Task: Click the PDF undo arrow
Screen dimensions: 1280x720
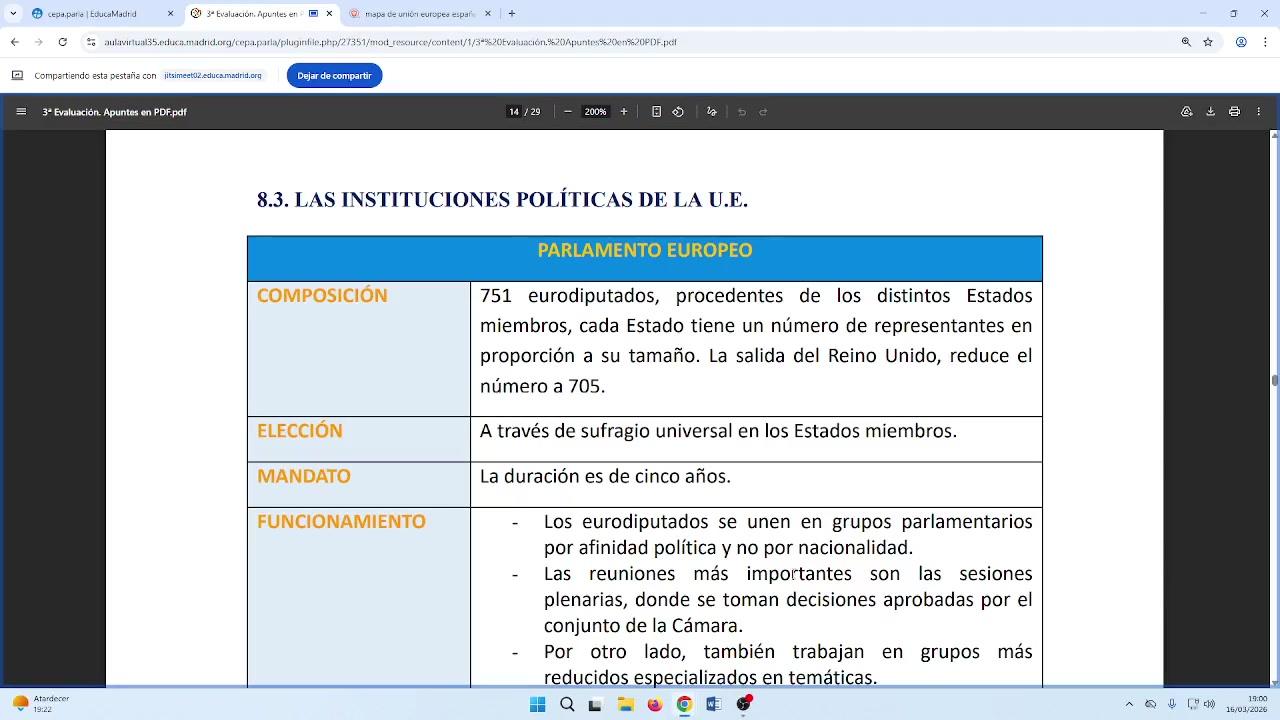Action: click(742, 112)
